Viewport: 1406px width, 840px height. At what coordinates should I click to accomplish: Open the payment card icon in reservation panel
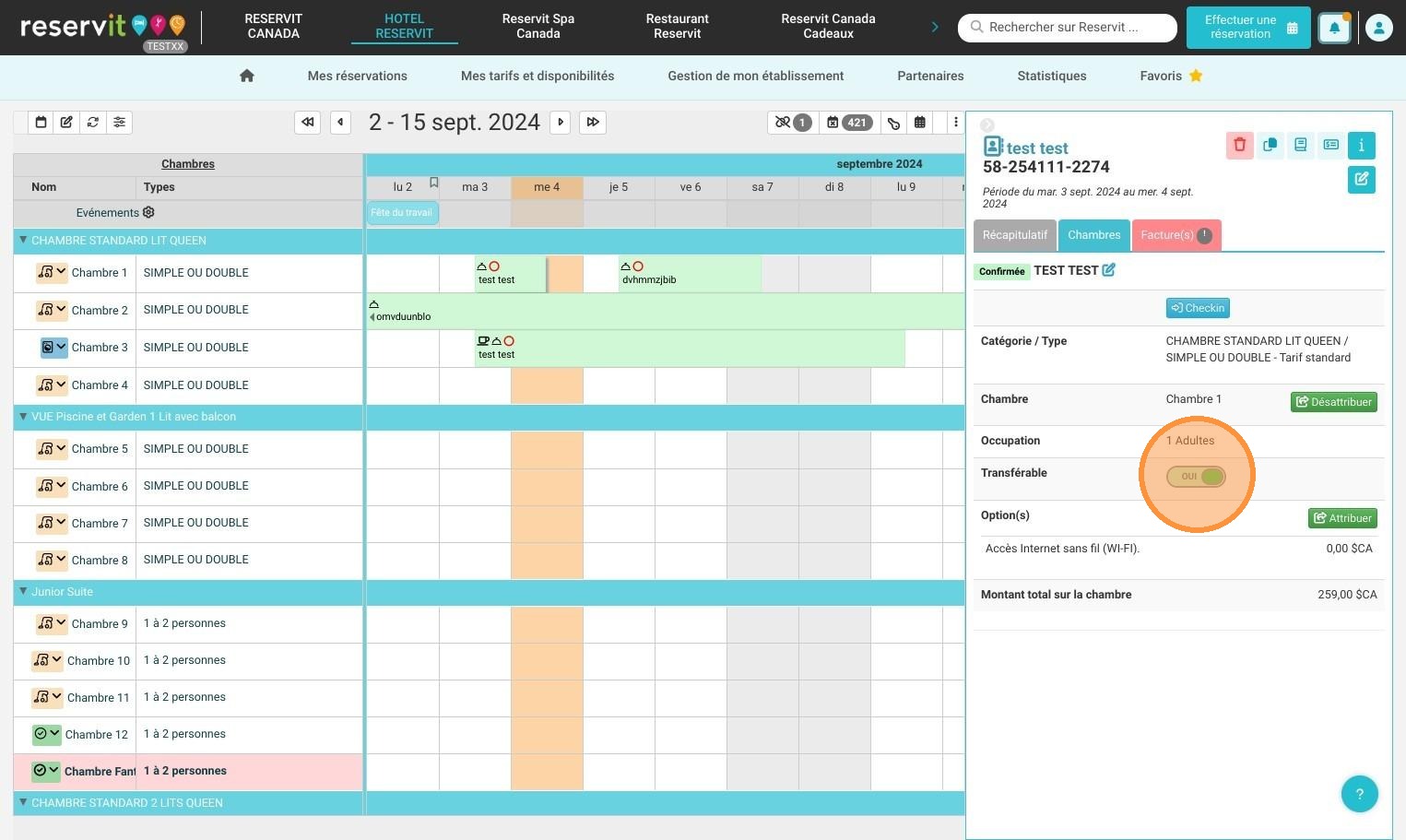1331,145
